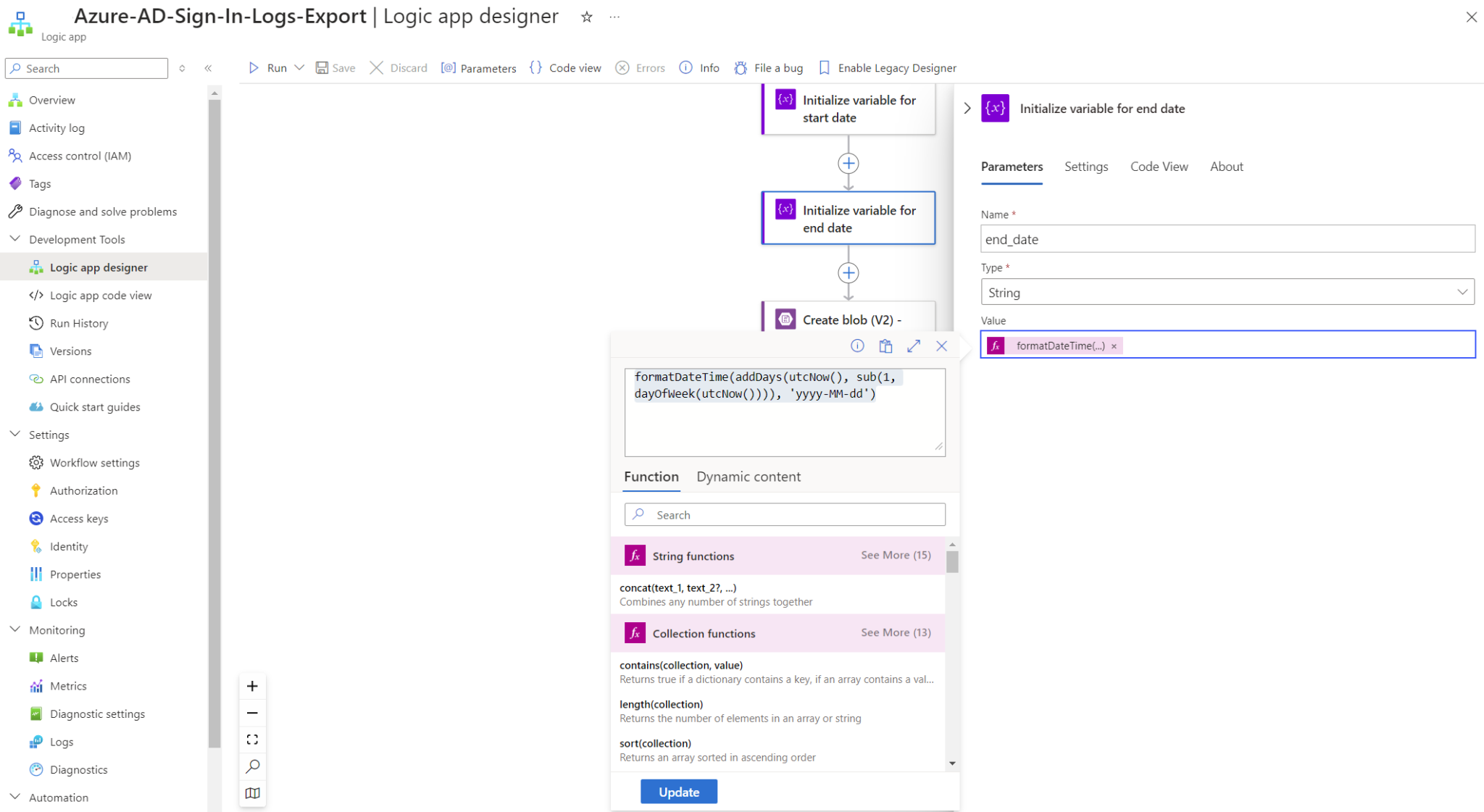This screenshot has width=1484, height=812.
Task: Click the Update button
Action: [x=679, y=792]
